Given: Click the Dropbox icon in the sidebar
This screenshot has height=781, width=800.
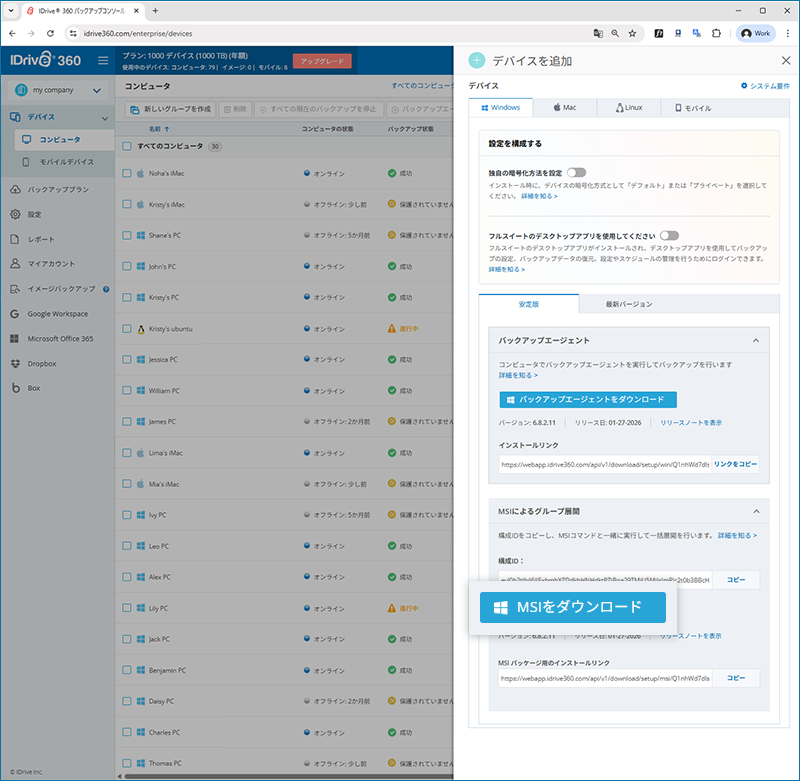Looking at the screenshot, I should 15,363.
